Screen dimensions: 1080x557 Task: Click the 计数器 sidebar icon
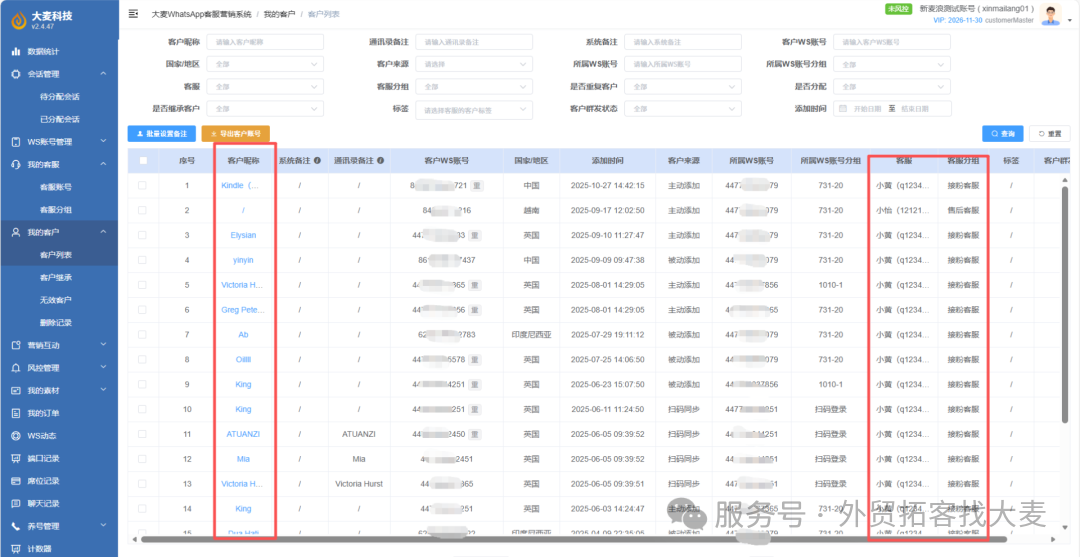[x=15, y=549]
